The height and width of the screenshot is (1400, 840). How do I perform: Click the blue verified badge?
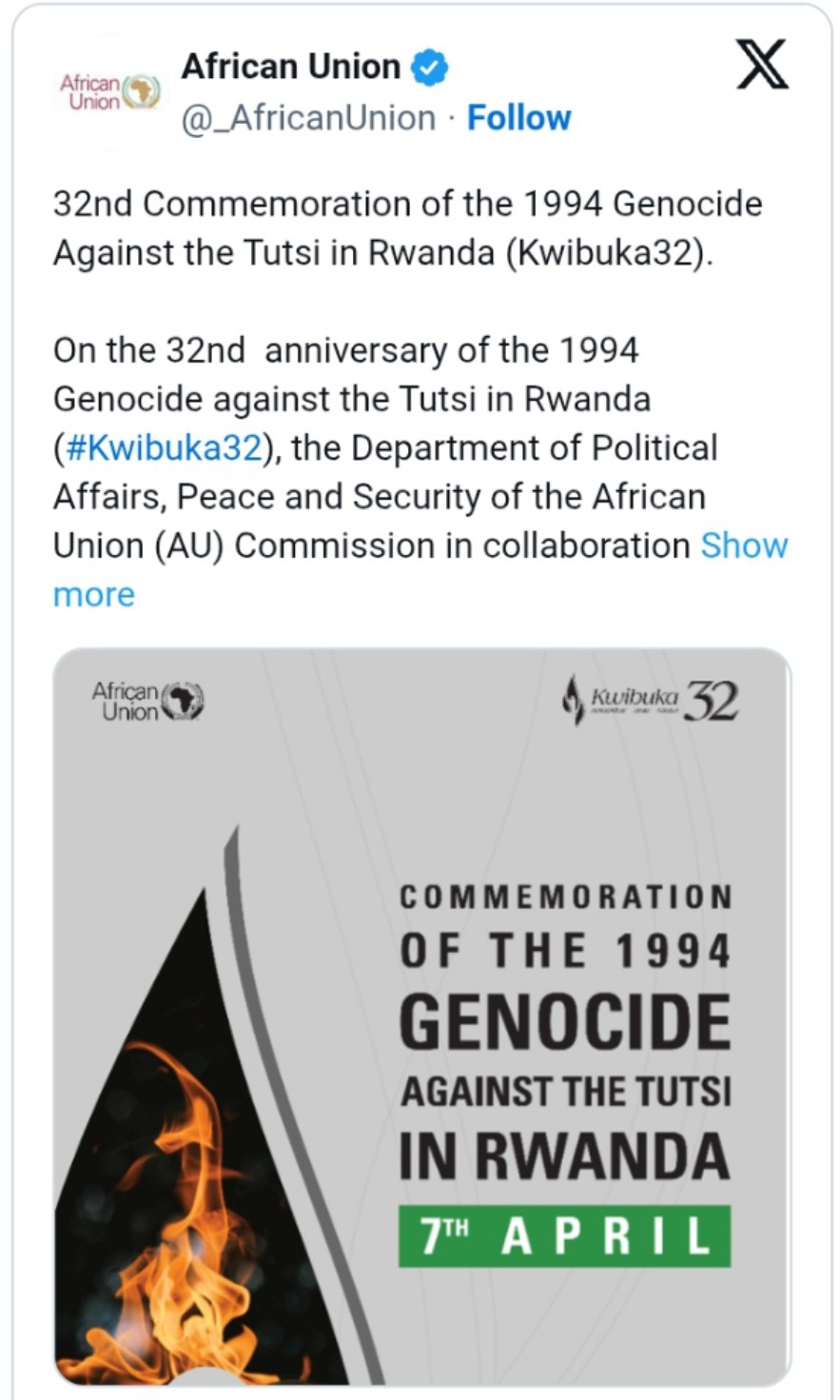pyautogui.click(x=429, y=68)
